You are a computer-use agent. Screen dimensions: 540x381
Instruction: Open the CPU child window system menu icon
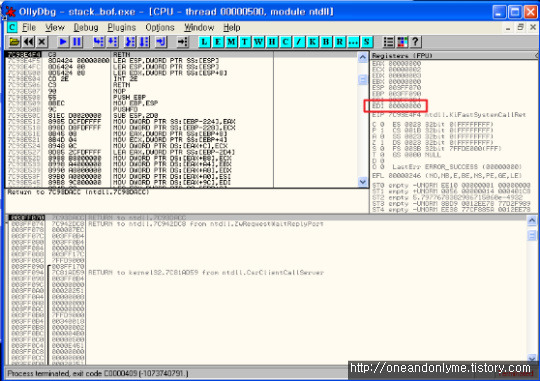(12, 27)
